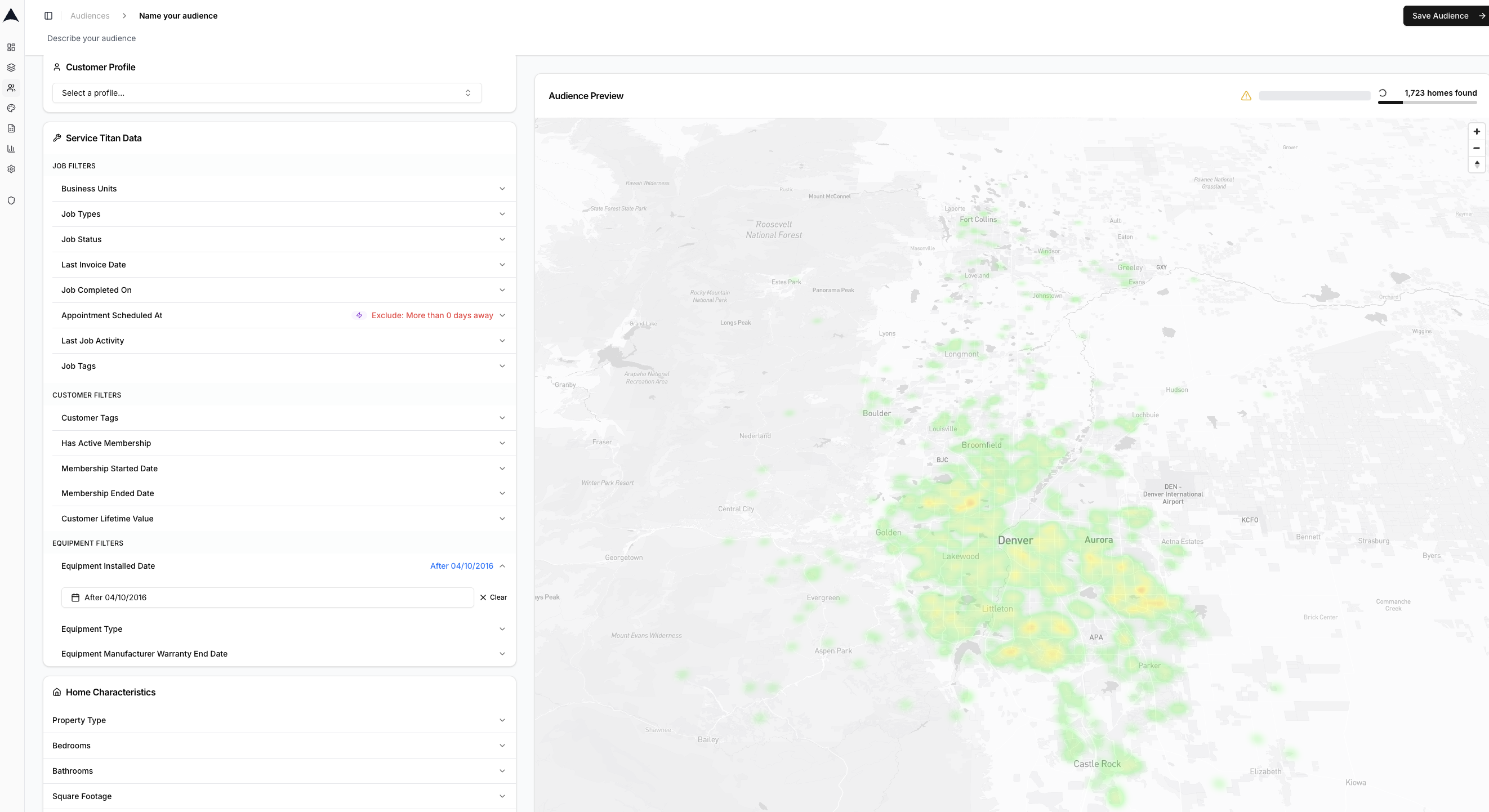Click the After 04/10/2016 date field
Screen dimensions: 1489x812
click(x=267, y=597)
